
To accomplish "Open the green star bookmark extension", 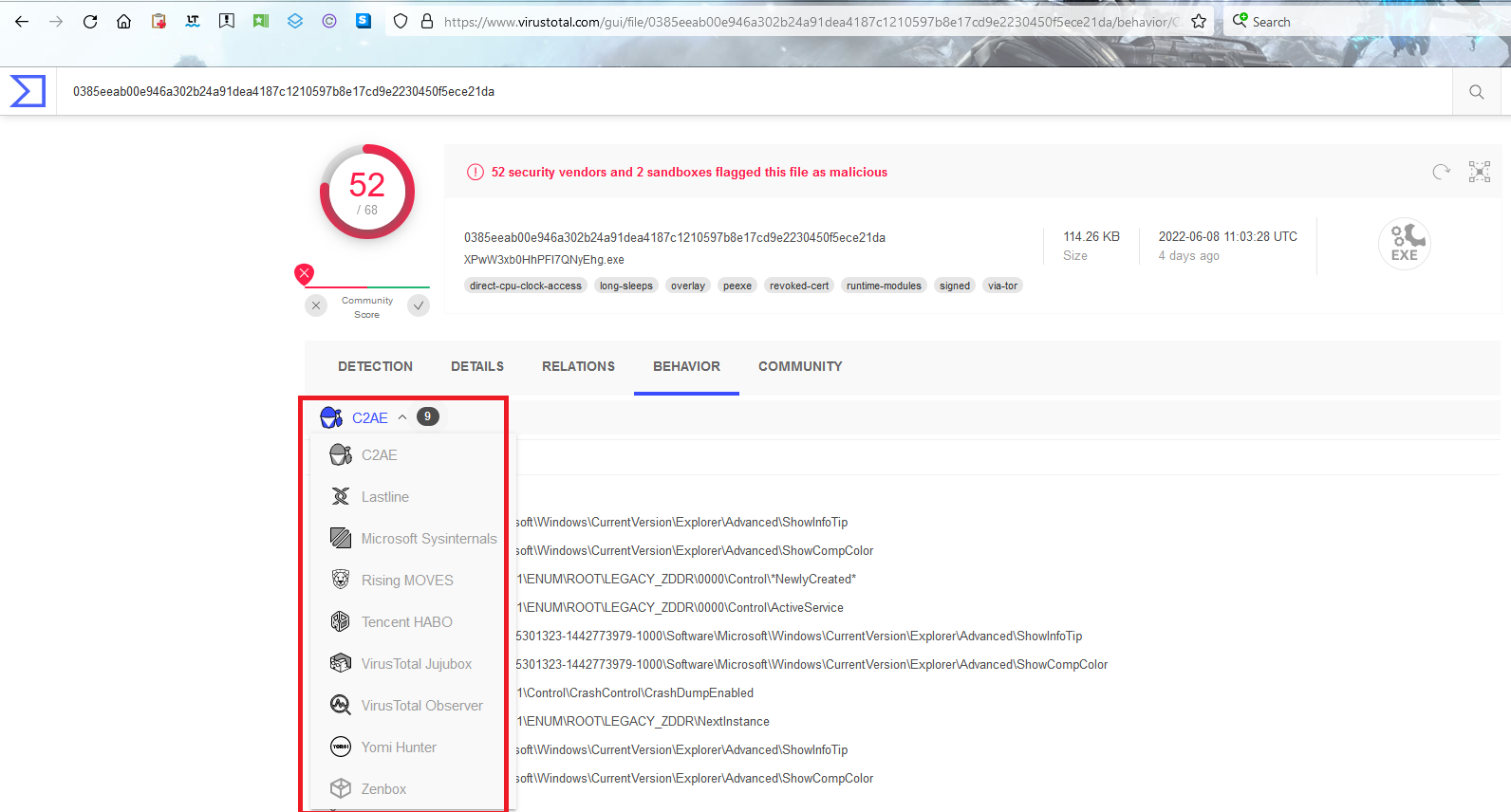I will (x=261, y=21).
